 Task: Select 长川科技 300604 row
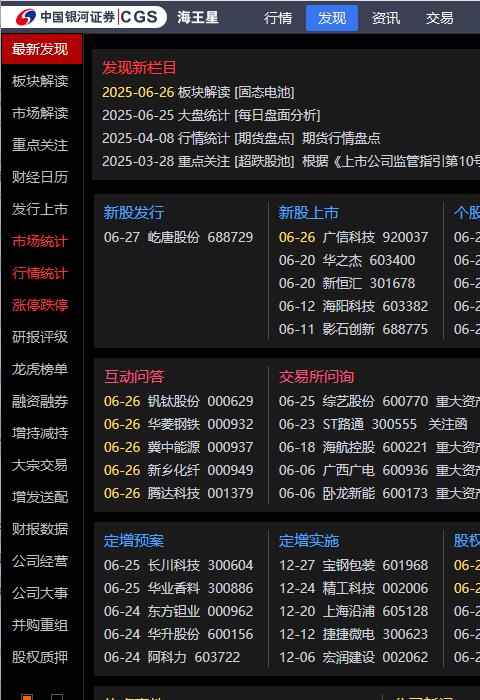tap(179, 565)
